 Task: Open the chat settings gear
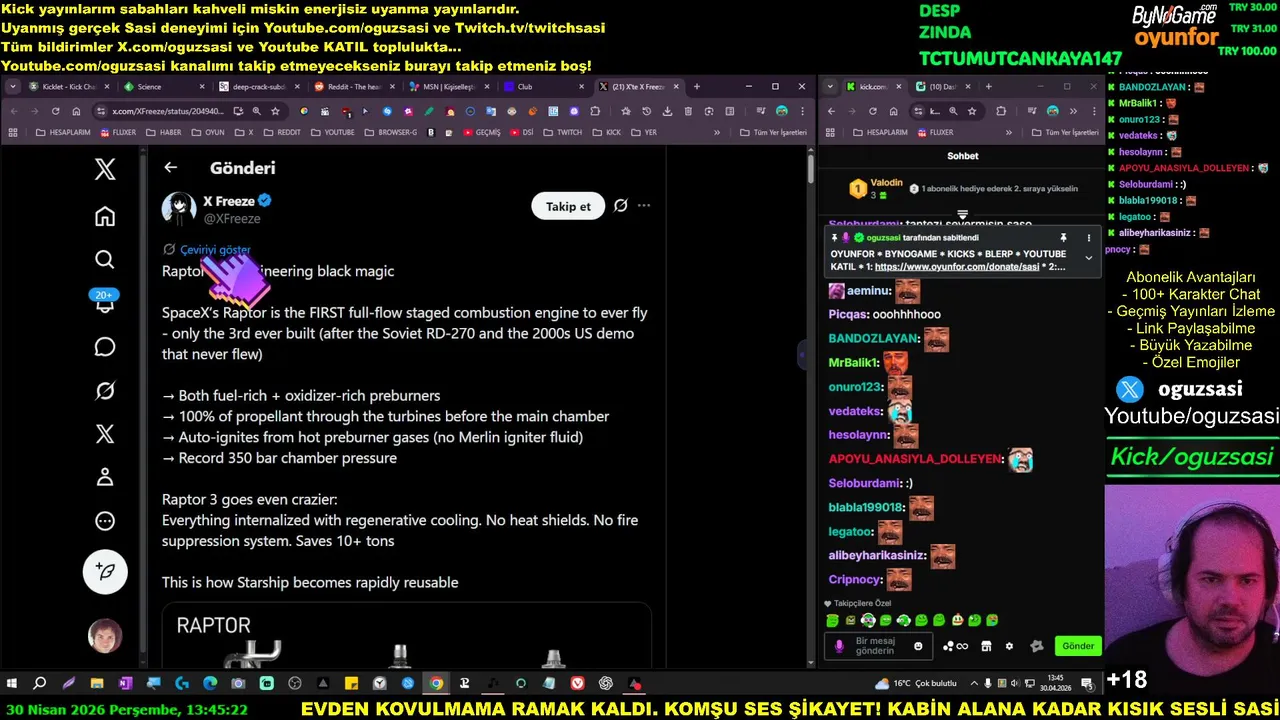[x=1009, y=646]
